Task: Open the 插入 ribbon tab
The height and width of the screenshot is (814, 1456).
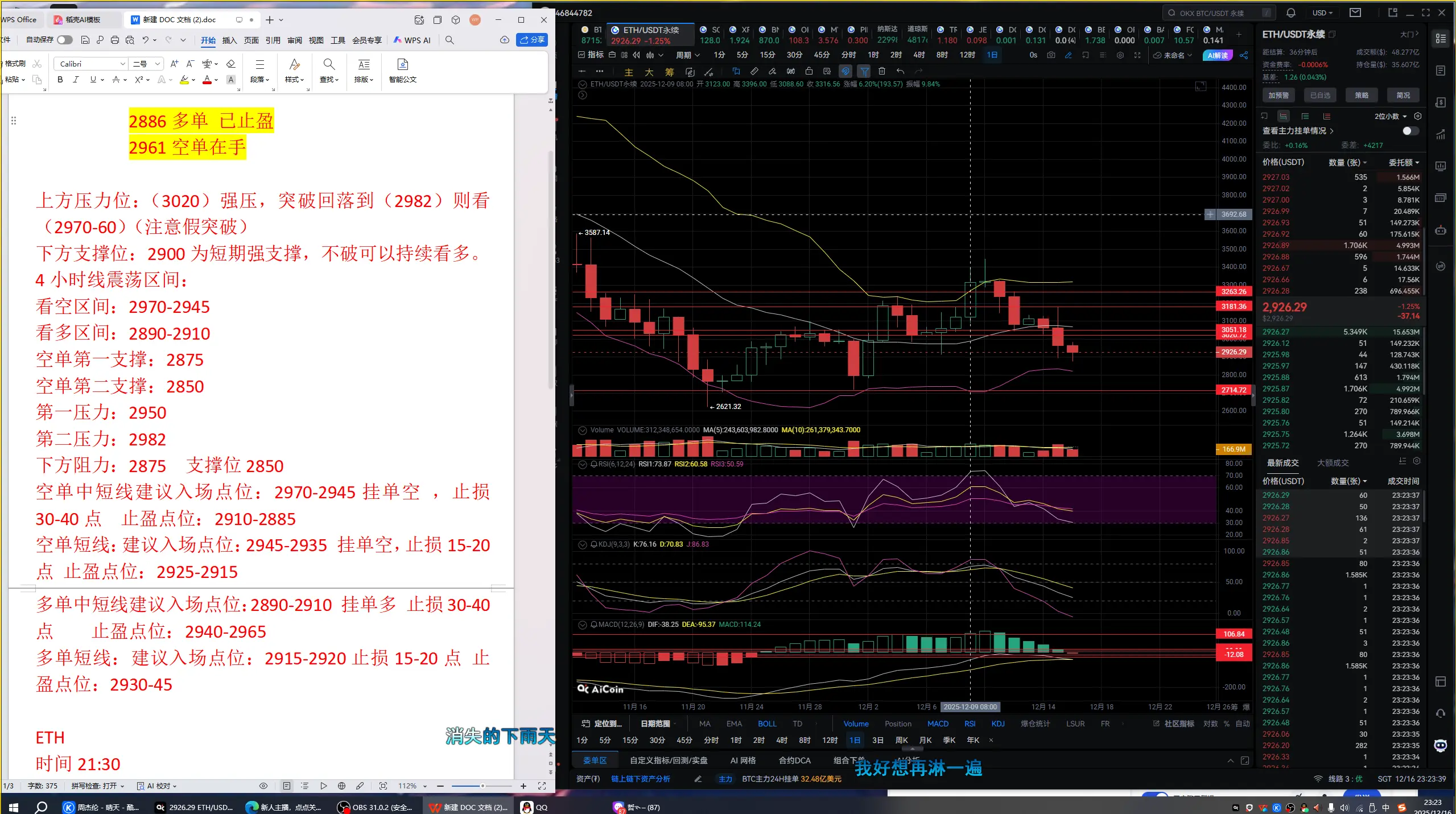Action: coord(229,40)
